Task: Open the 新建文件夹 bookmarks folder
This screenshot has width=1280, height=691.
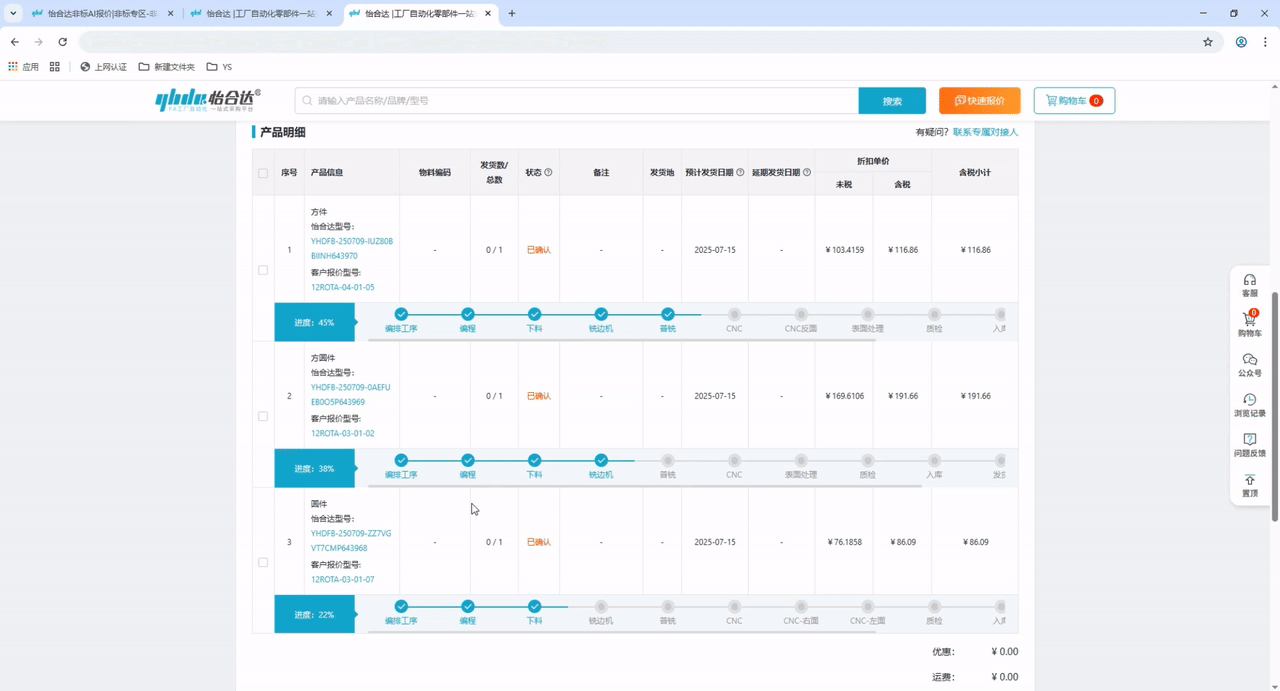Action: coord(166,67)
